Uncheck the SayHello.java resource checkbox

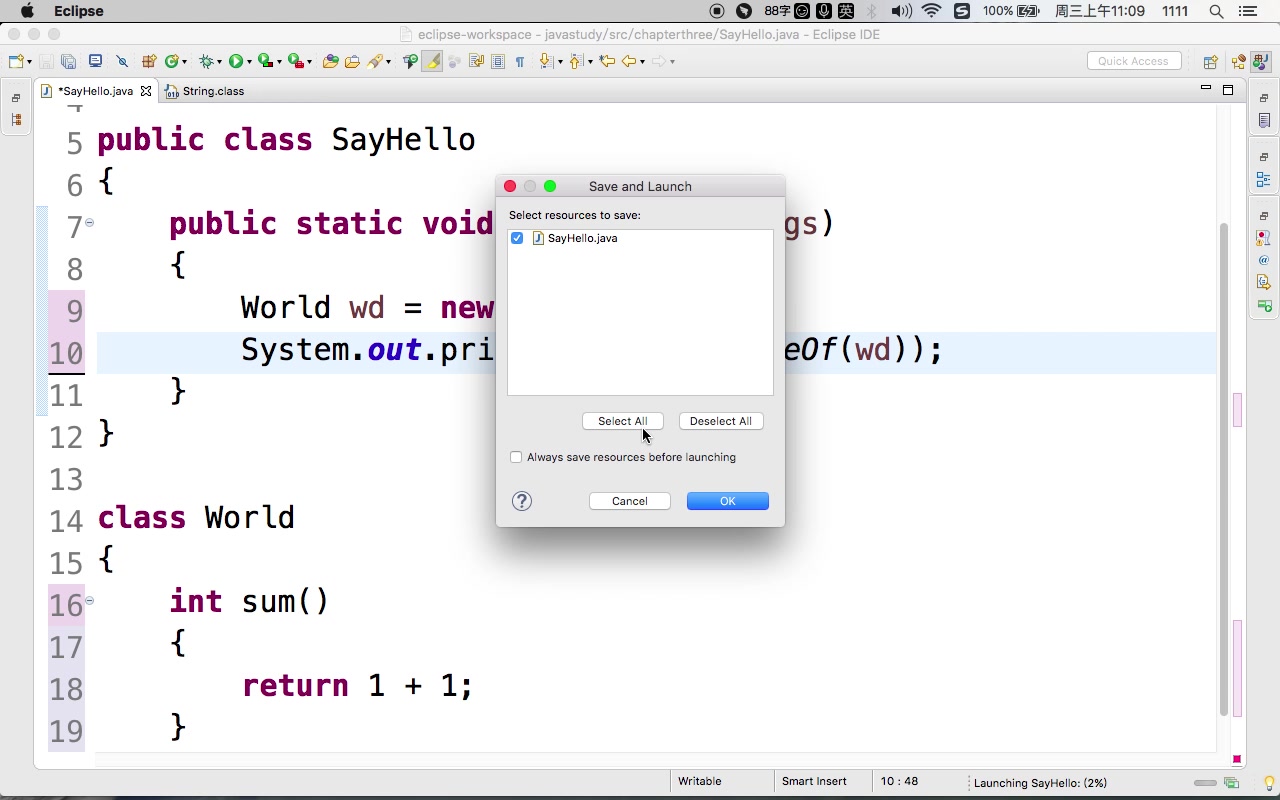tap(517, 238)
